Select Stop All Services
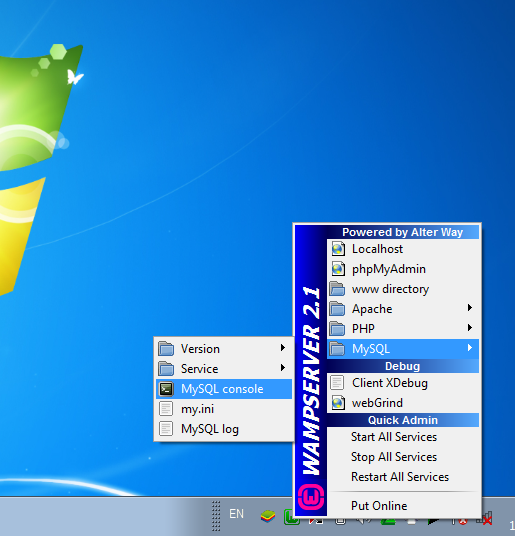 pos(403,457)
